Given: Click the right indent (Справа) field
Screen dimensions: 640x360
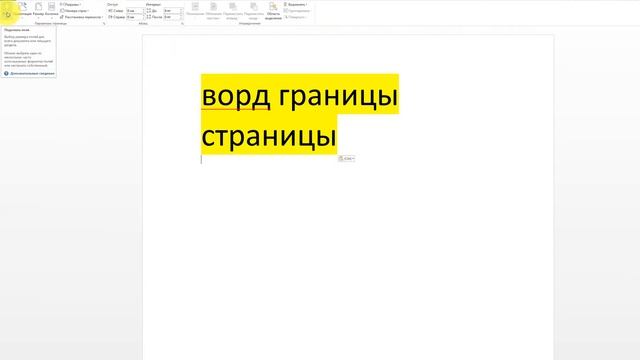Looking at the screenshot, I should click(134, 17).
